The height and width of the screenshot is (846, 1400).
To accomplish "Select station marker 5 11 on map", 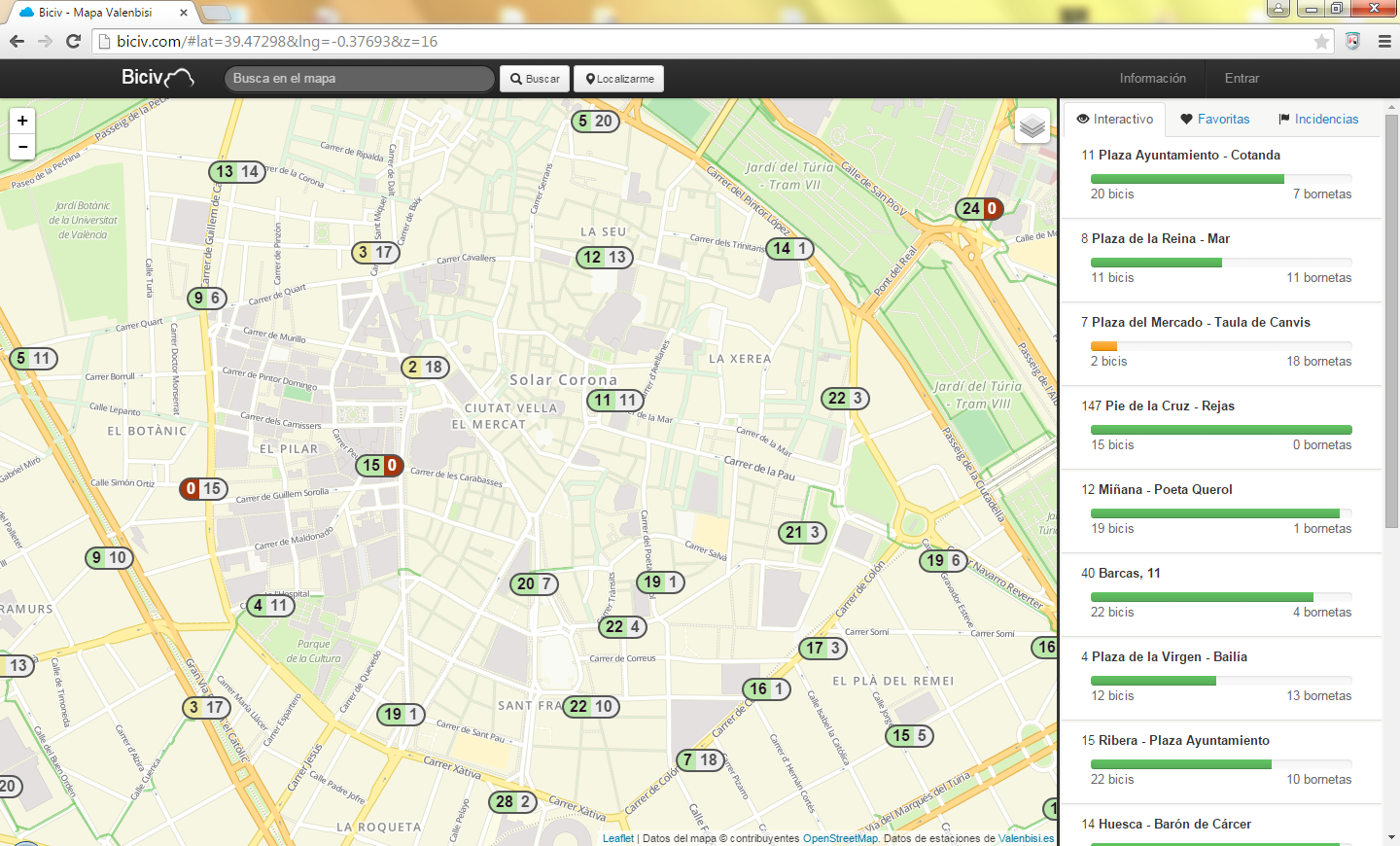I will tap(32, 359).
